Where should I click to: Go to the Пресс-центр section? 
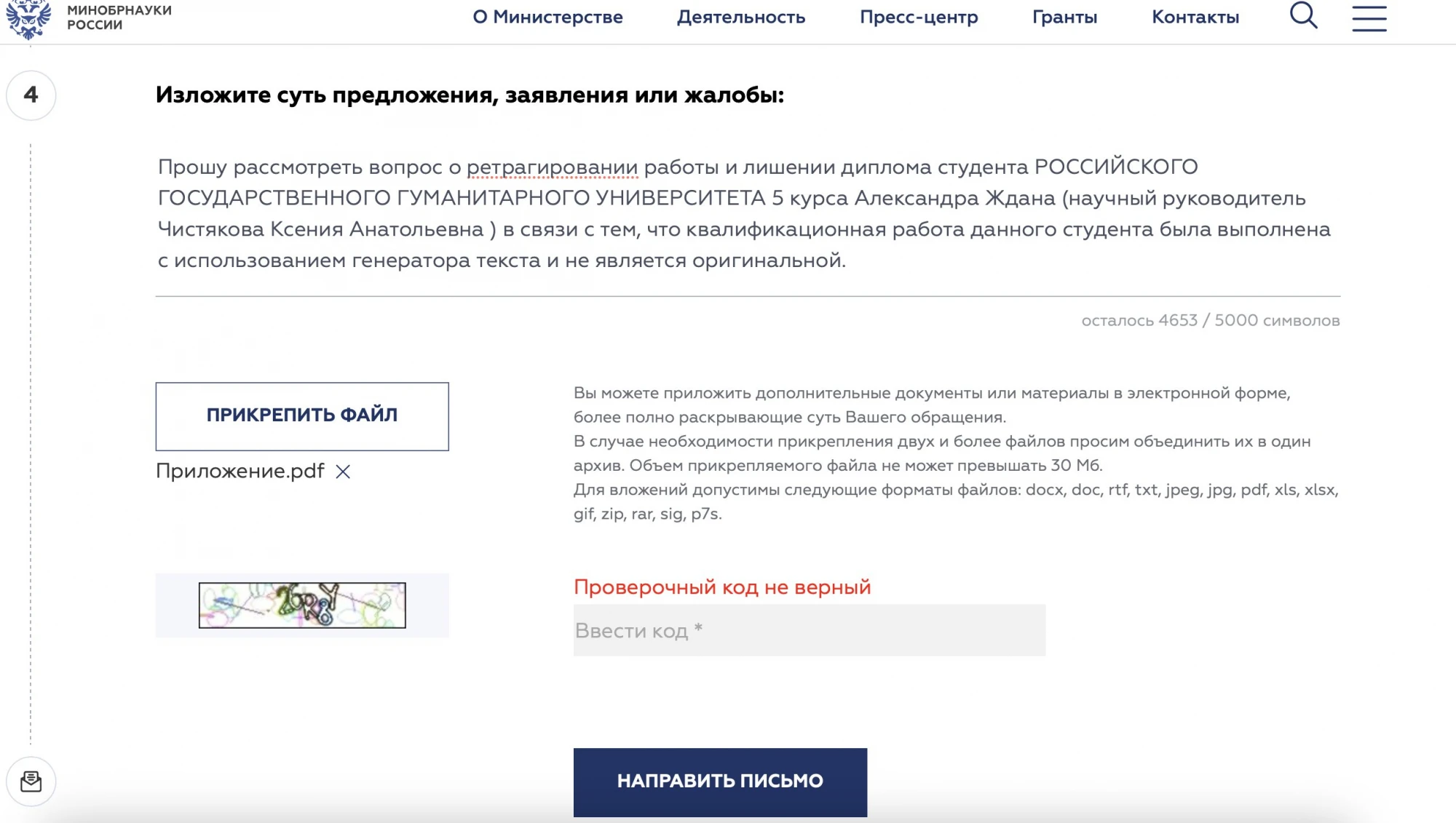919,17
